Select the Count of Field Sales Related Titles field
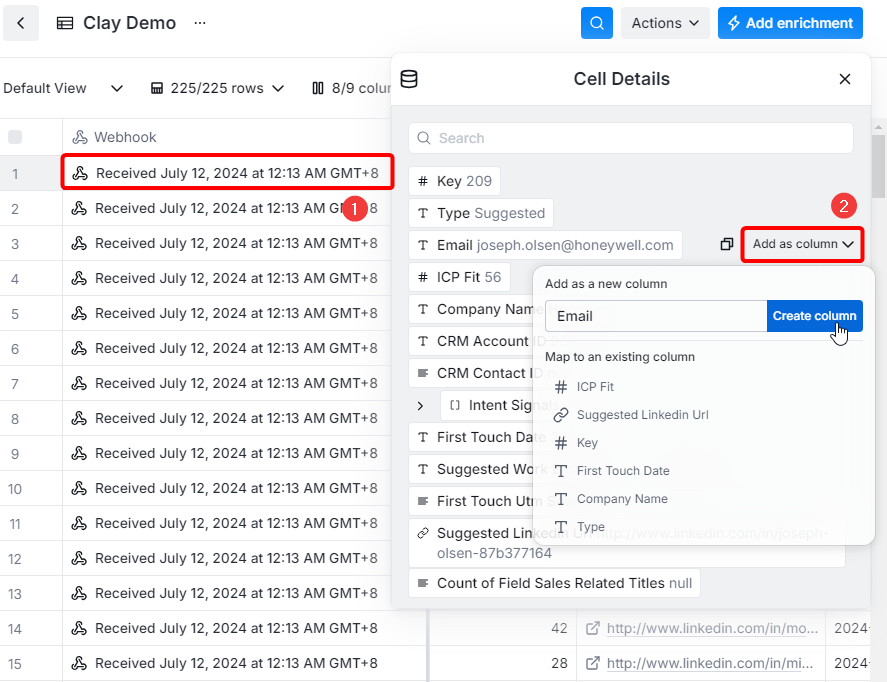The image size is (887, 682). (x=554, y=583)
